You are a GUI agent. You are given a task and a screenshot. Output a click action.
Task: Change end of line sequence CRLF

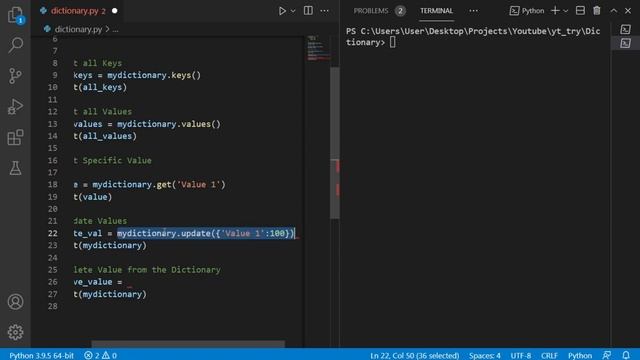[549, 356]
